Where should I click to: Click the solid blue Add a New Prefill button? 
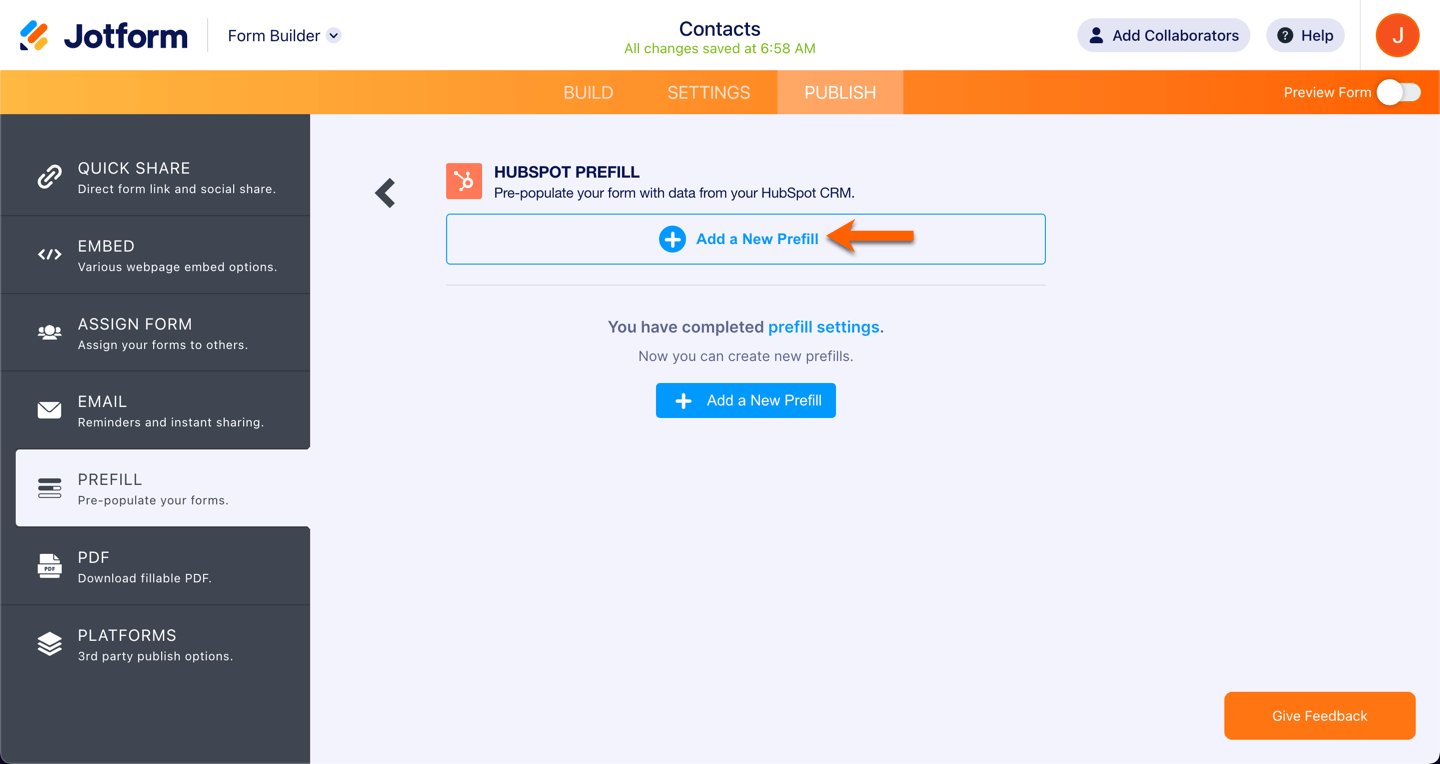coord(745,401)
